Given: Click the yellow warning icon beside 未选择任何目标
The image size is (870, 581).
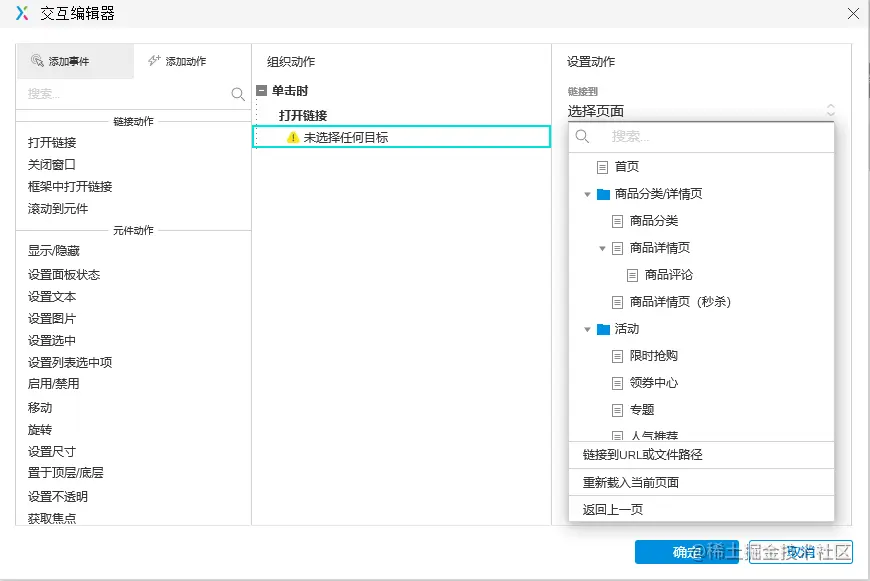Looking at the screenshot, I should pyautogui.click(x=292, y=137).
